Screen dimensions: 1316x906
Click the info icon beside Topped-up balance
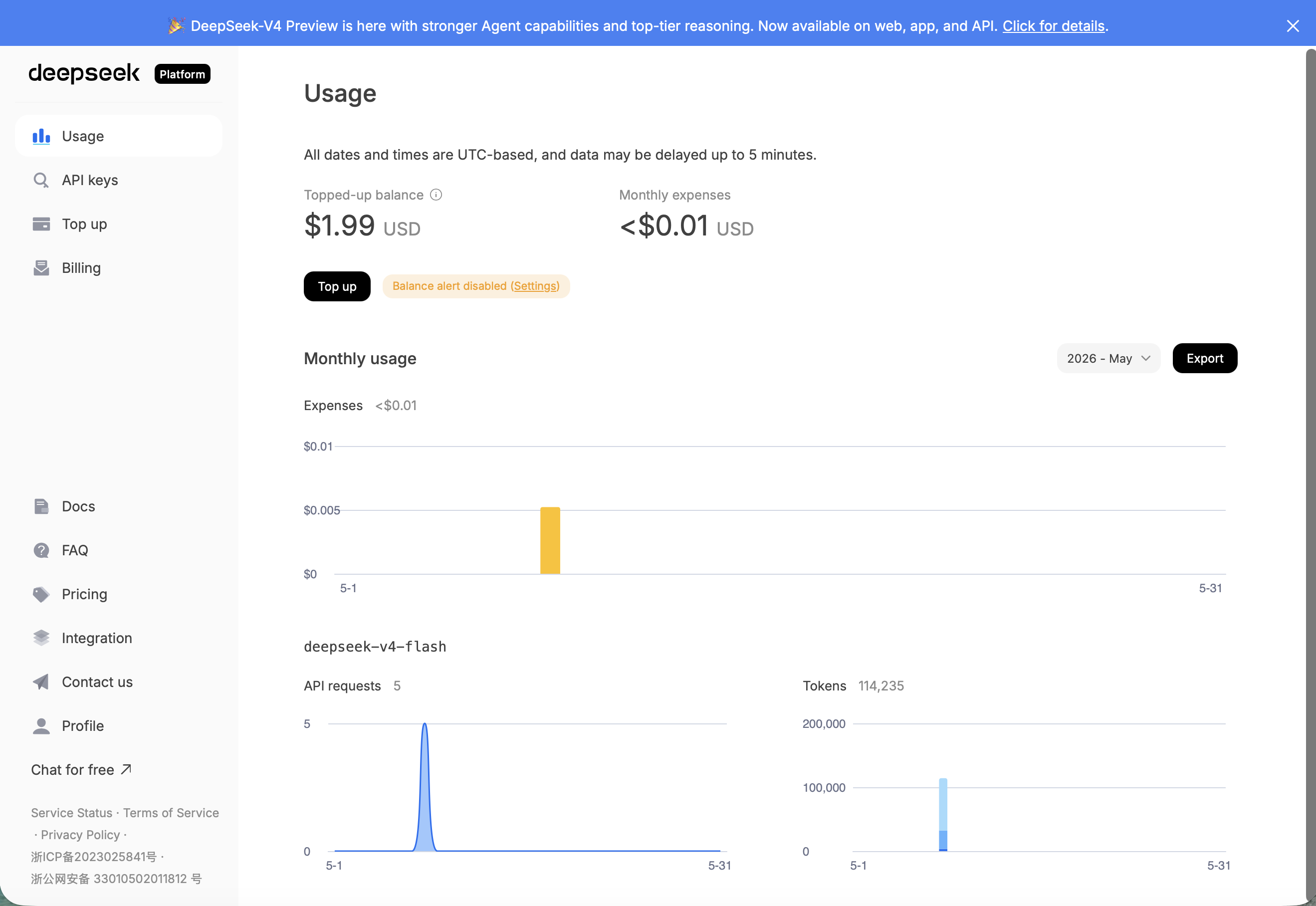tap(436, 195)
